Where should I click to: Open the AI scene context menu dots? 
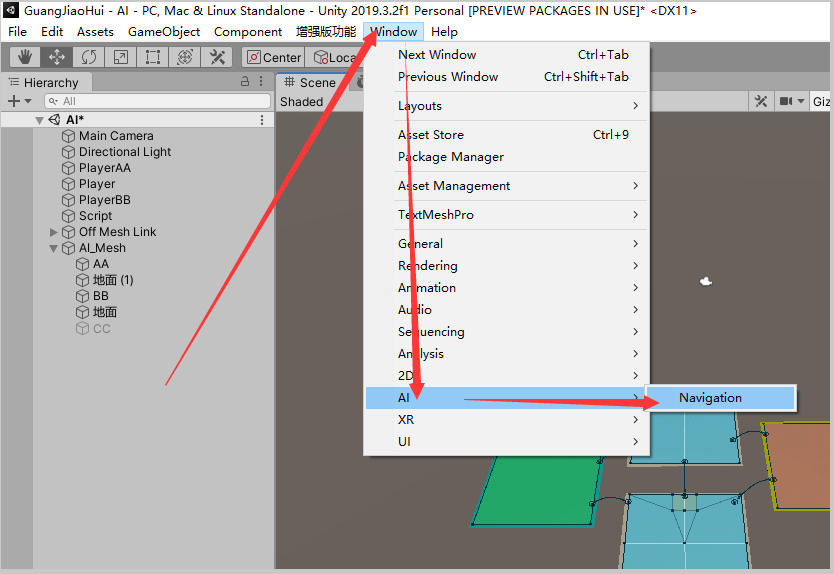(262, 120)
